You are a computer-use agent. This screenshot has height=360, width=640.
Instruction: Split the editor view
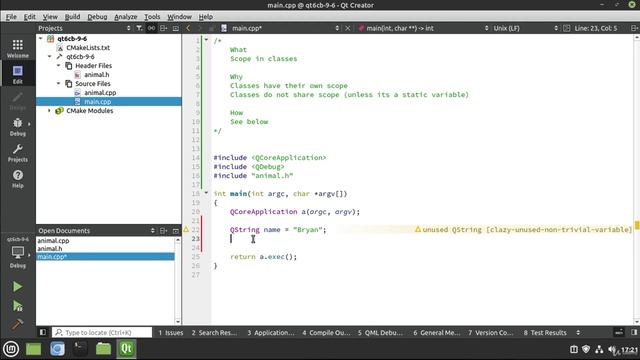pyautogui.click(x=634, y=28)
